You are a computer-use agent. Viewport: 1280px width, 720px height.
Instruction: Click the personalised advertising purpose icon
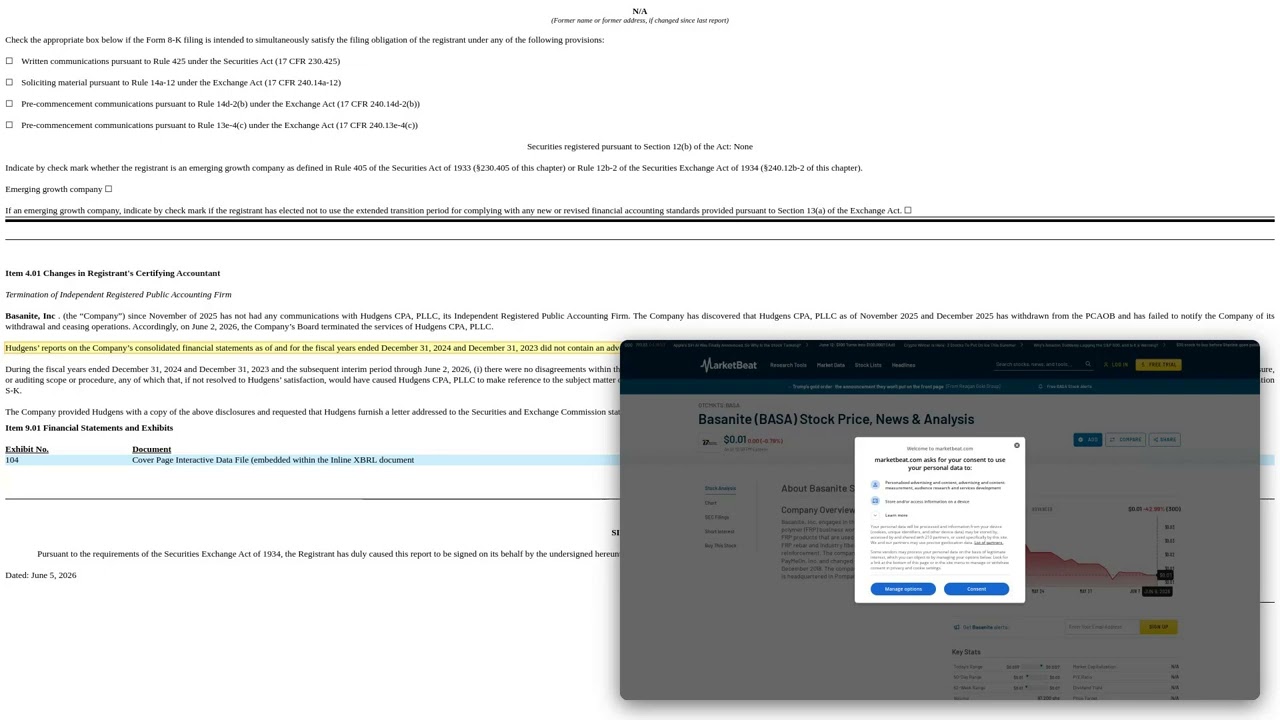tap(875, 485)
